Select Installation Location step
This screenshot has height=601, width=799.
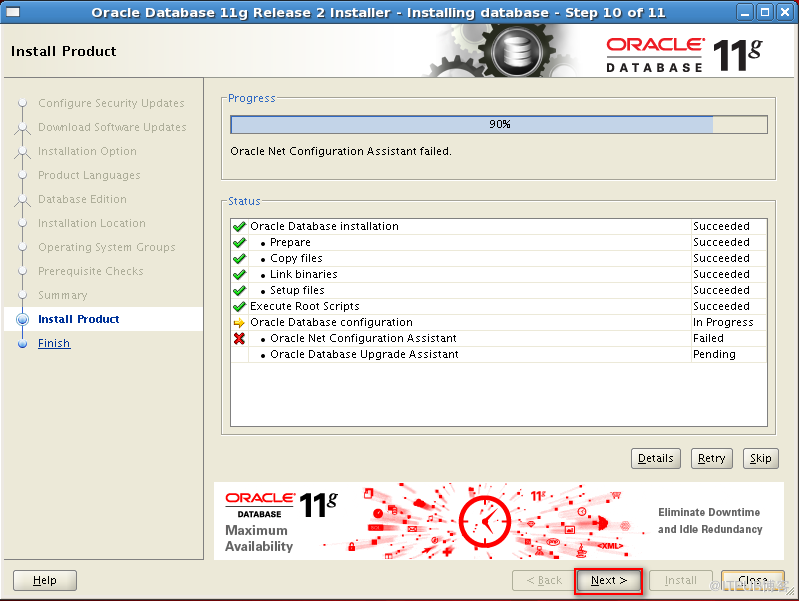[92, 223]
